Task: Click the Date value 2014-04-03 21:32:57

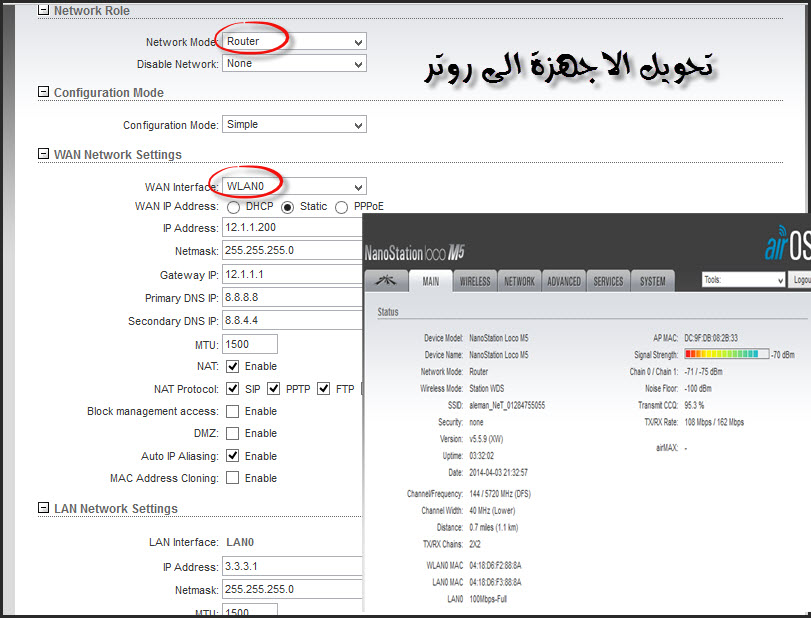Action: coord(499,472)
